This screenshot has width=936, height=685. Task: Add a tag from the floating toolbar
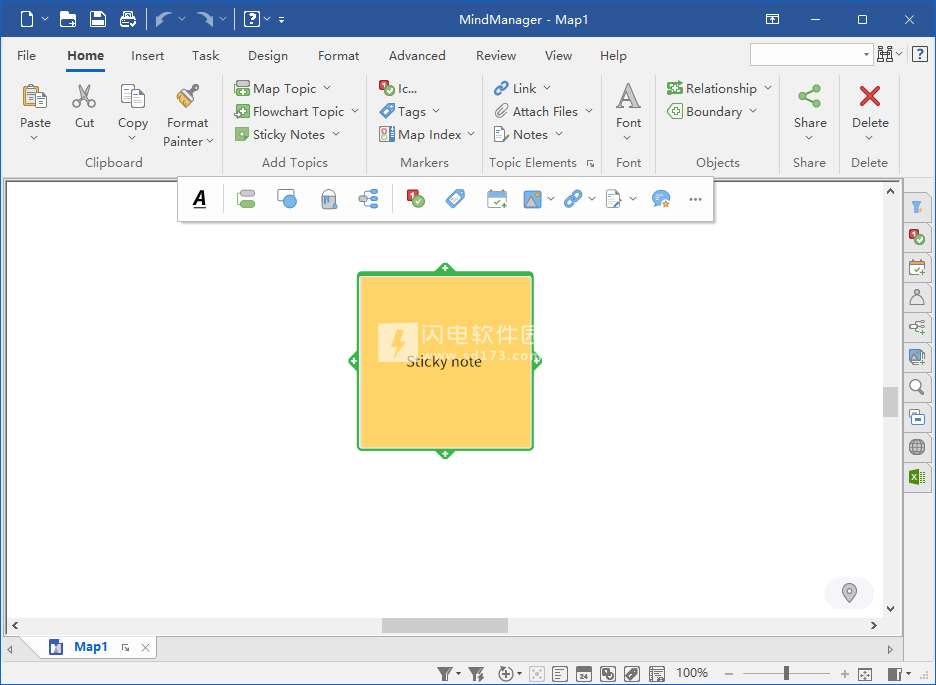point(455,199)
